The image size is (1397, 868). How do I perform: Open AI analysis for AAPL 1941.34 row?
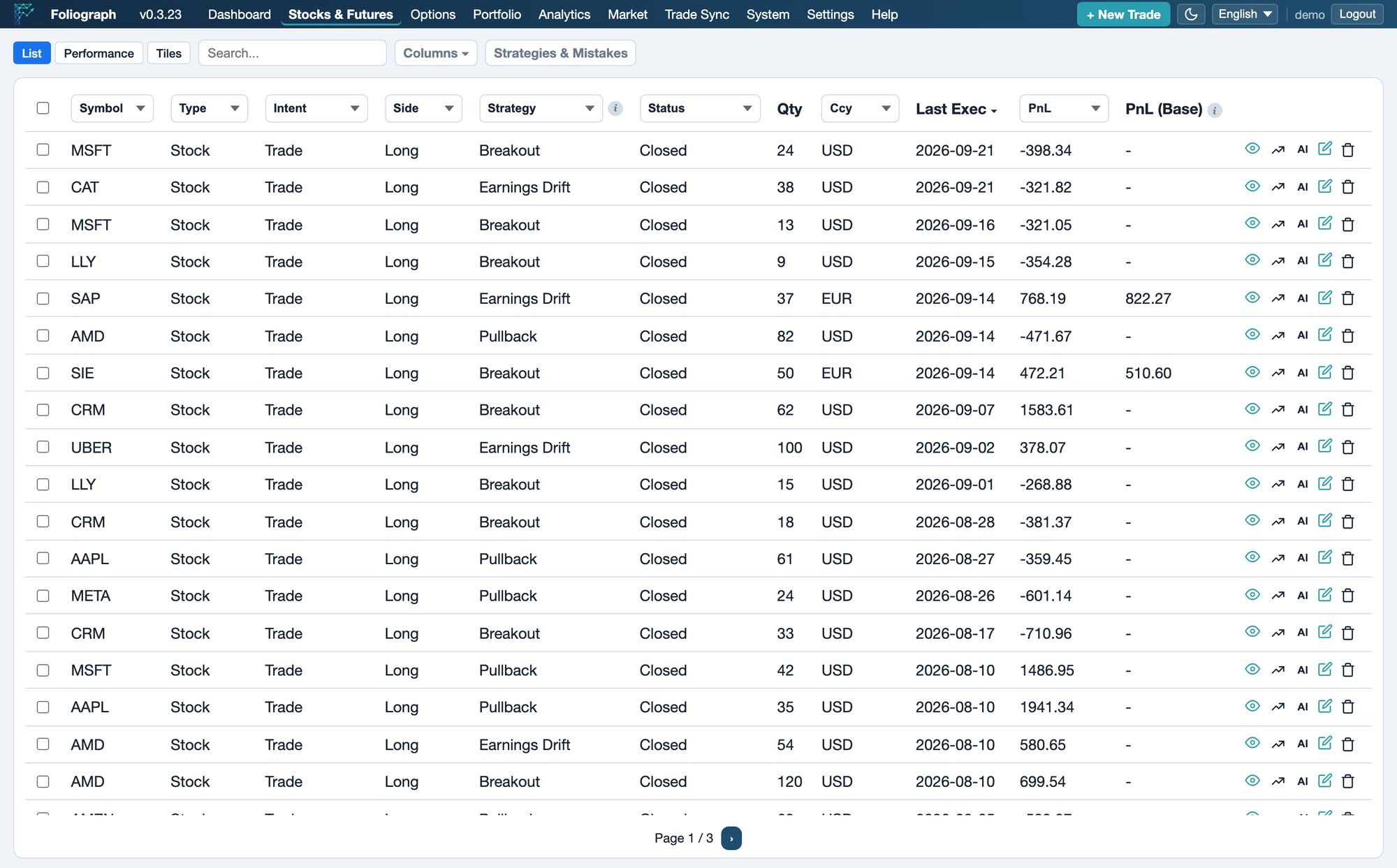point(1303,707)
